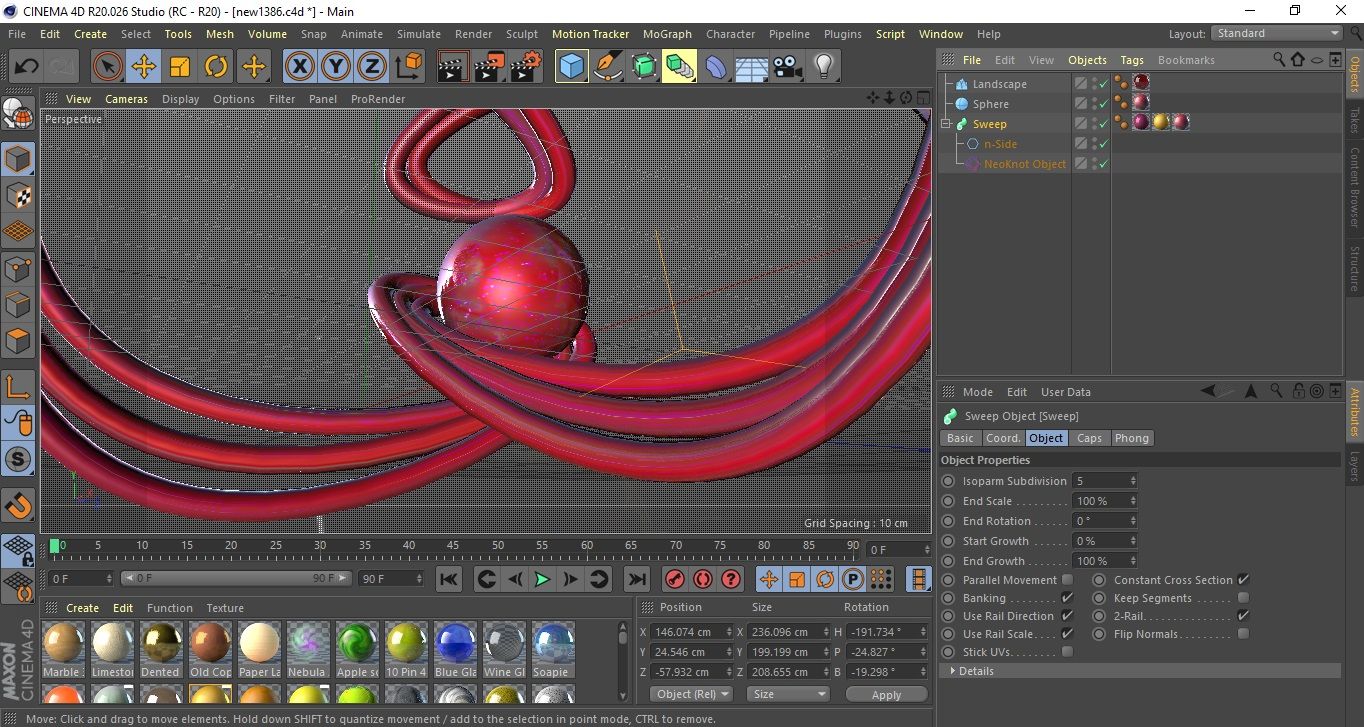Select the Polygons mode icon
Viewport: 1364px width, 727px height.
(18, 341)
